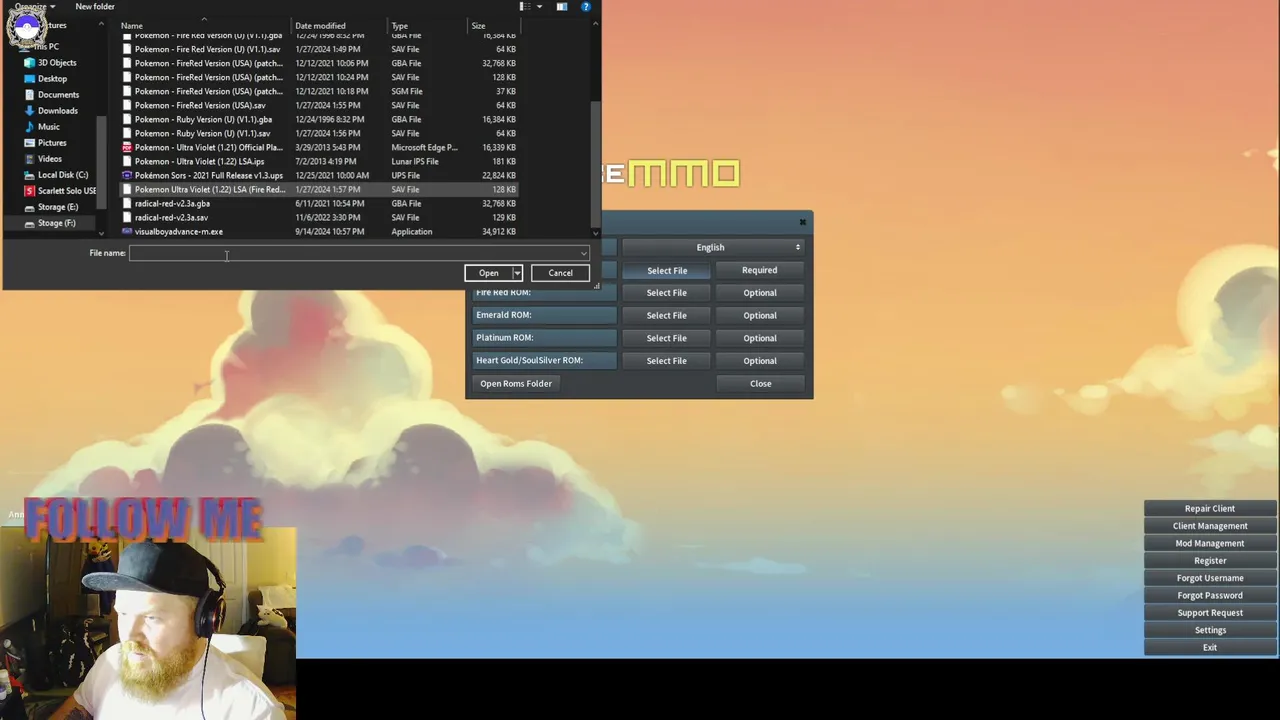This screenshot has width=1280, height=720.
Task: Click the Register button
Action: [1210, 561]
